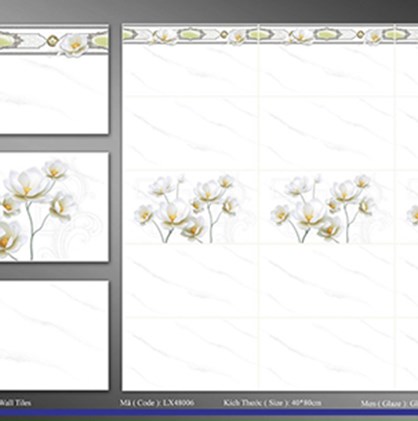Click the Wall Tiles text at bottom left
The width and height of the screenshot is (418, 421).
pos(15,403)
